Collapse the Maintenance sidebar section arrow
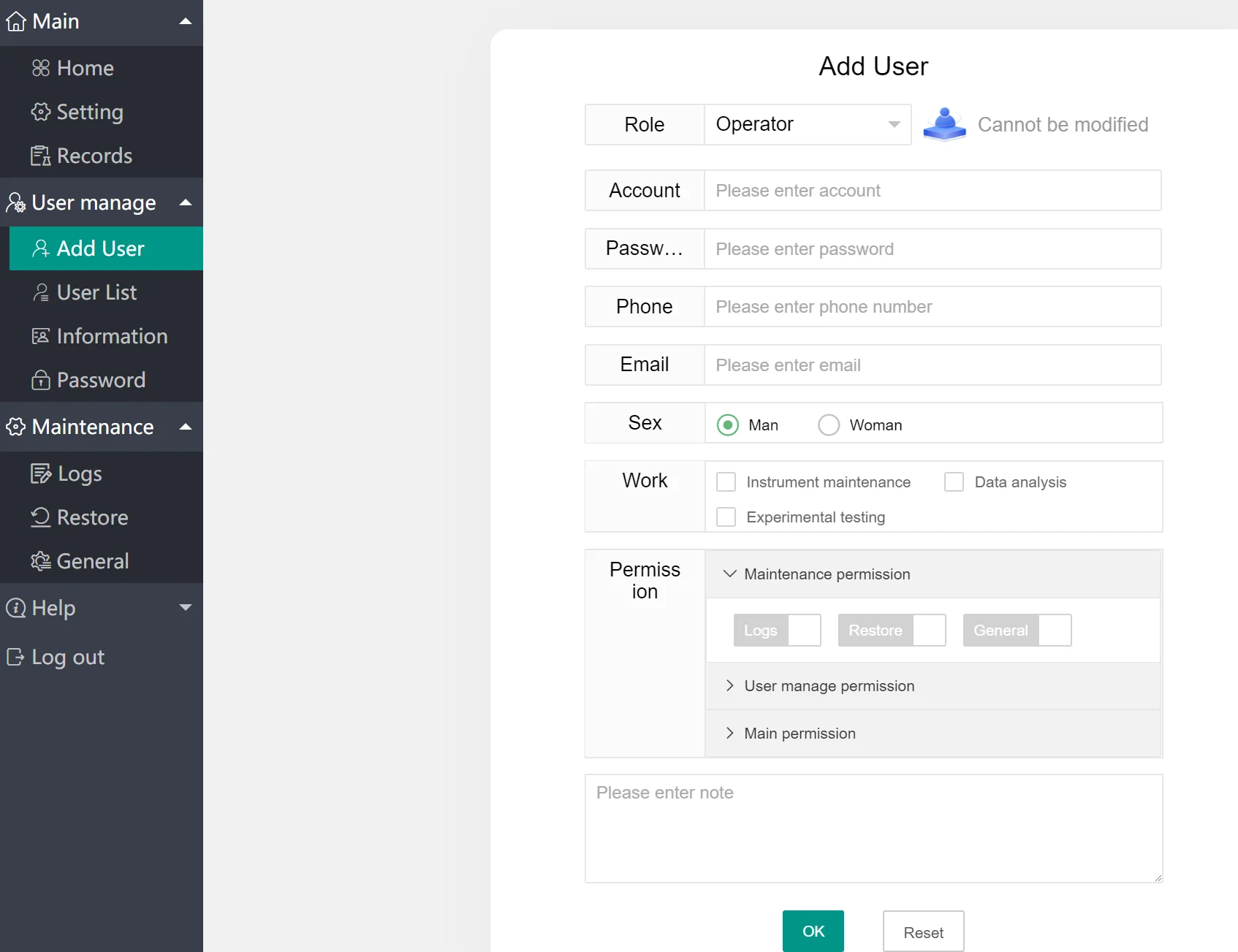The width and height of the screenshot is (1238, 952). click(x=186, y=427)
